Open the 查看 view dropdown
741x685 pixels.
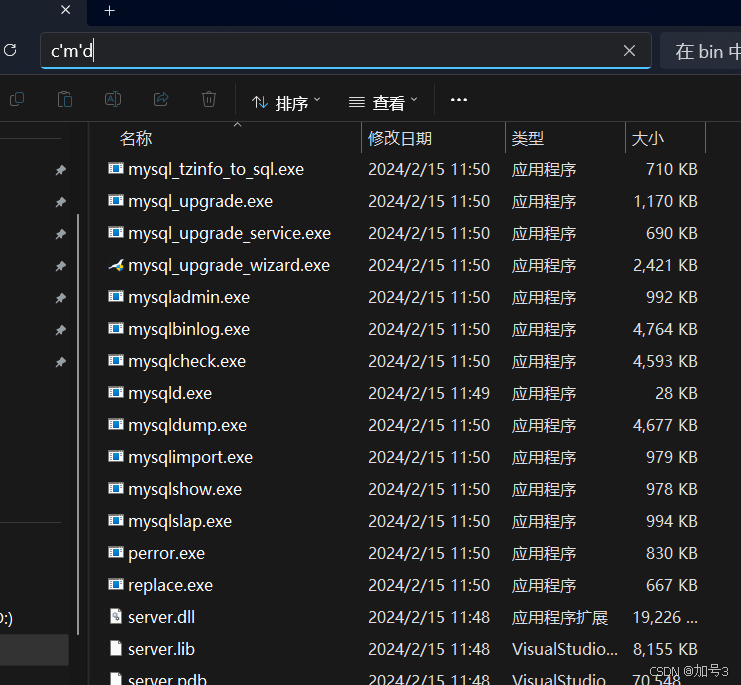click(383, 102)
